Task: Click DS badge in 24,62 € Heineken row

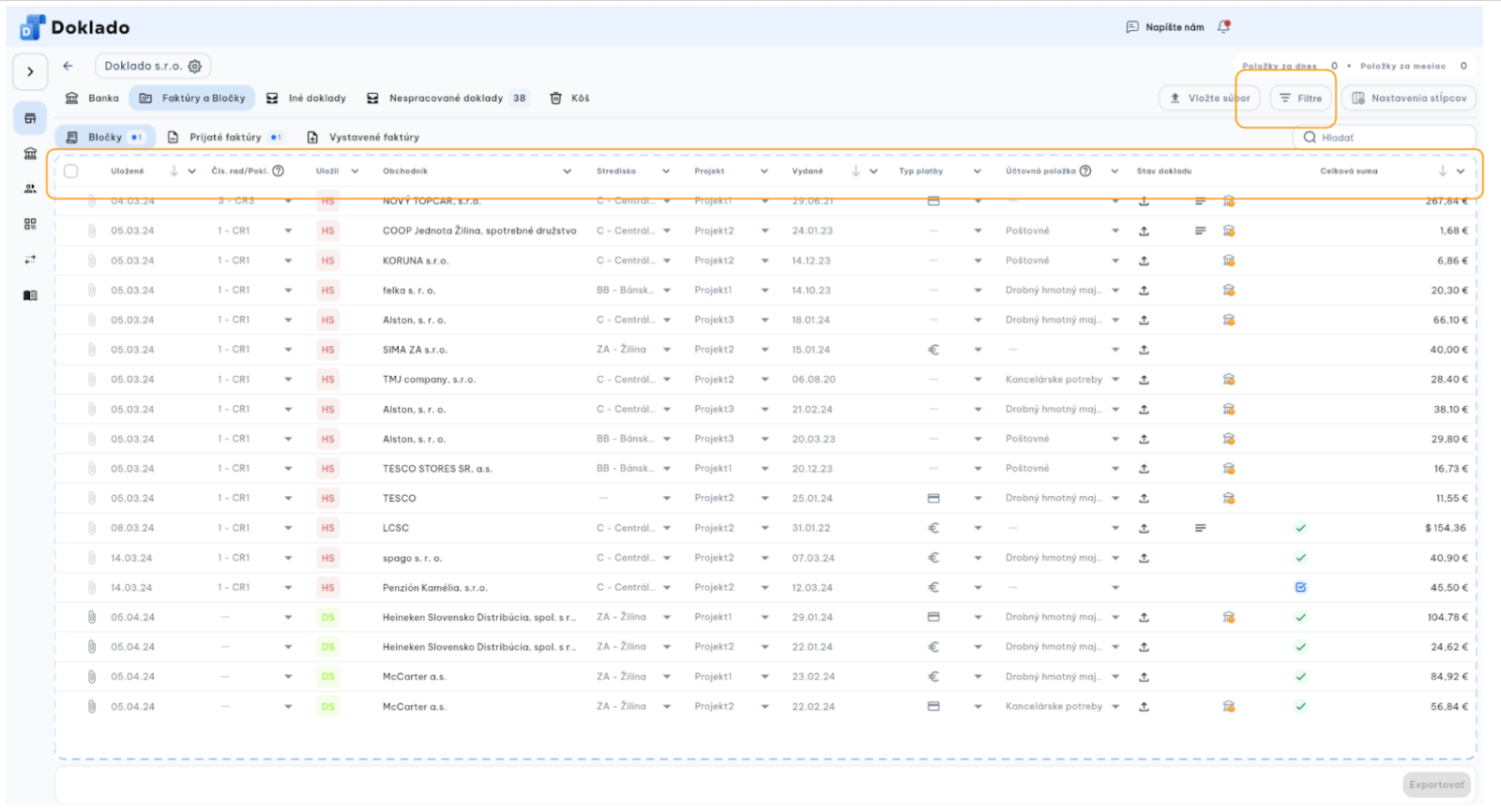Action: pos(327,647)
